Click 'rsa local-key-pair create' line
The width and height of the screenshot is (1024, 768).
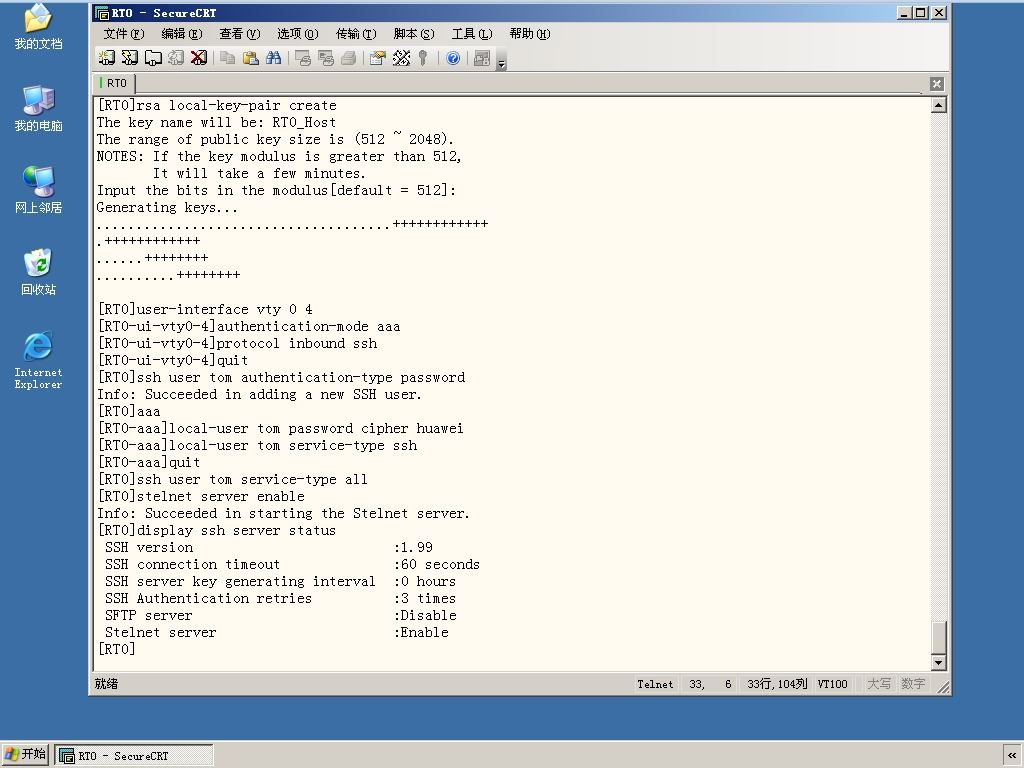(x=217, y=105)
